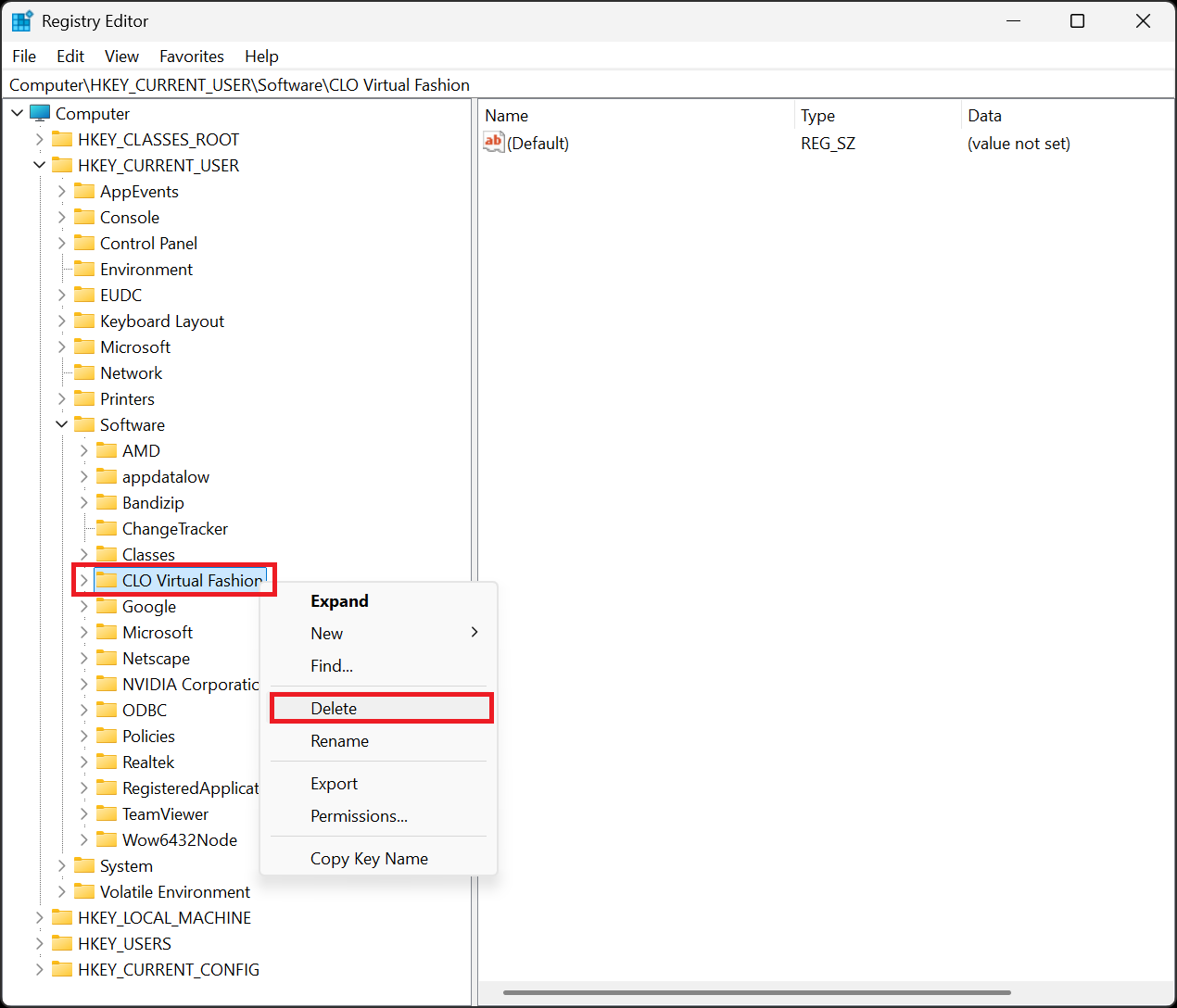Click the Wow6432Node folder icon

(107, 839)
